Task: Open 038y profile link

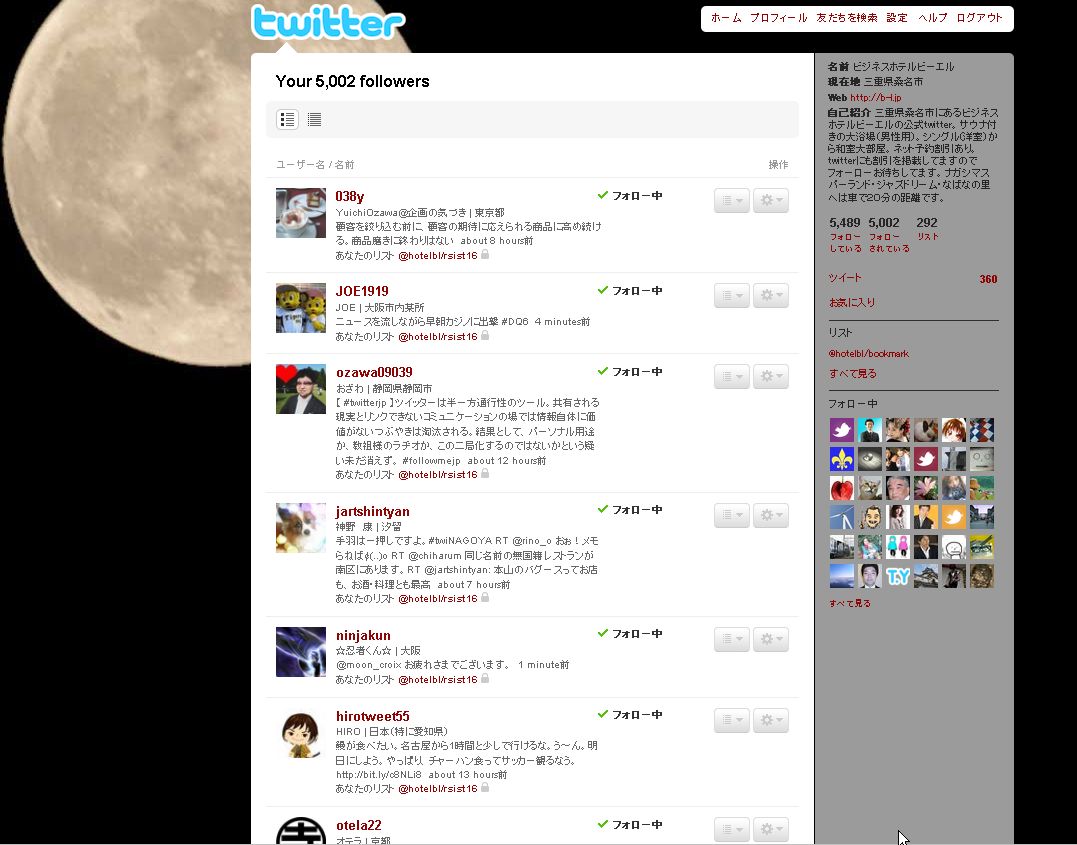Action: click(x=350, y=196)
